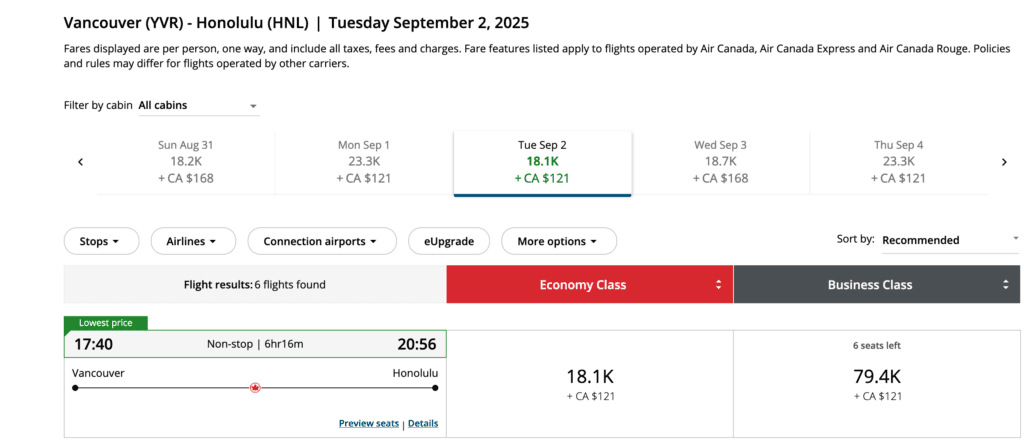
Task: Open the flight Details link
Action: point(423,424)
